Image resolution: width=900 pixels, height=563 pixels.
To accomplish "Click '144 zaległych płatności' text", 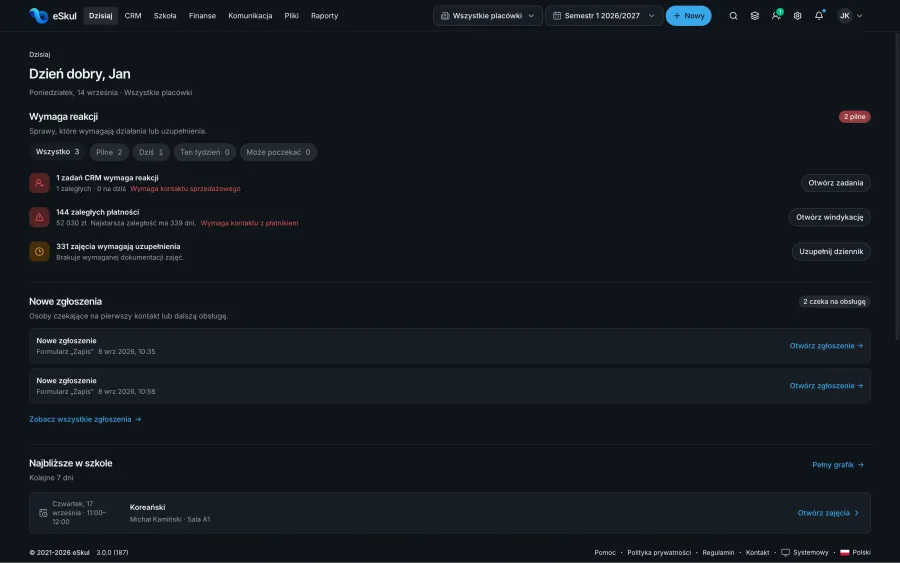I will [98, 212].
